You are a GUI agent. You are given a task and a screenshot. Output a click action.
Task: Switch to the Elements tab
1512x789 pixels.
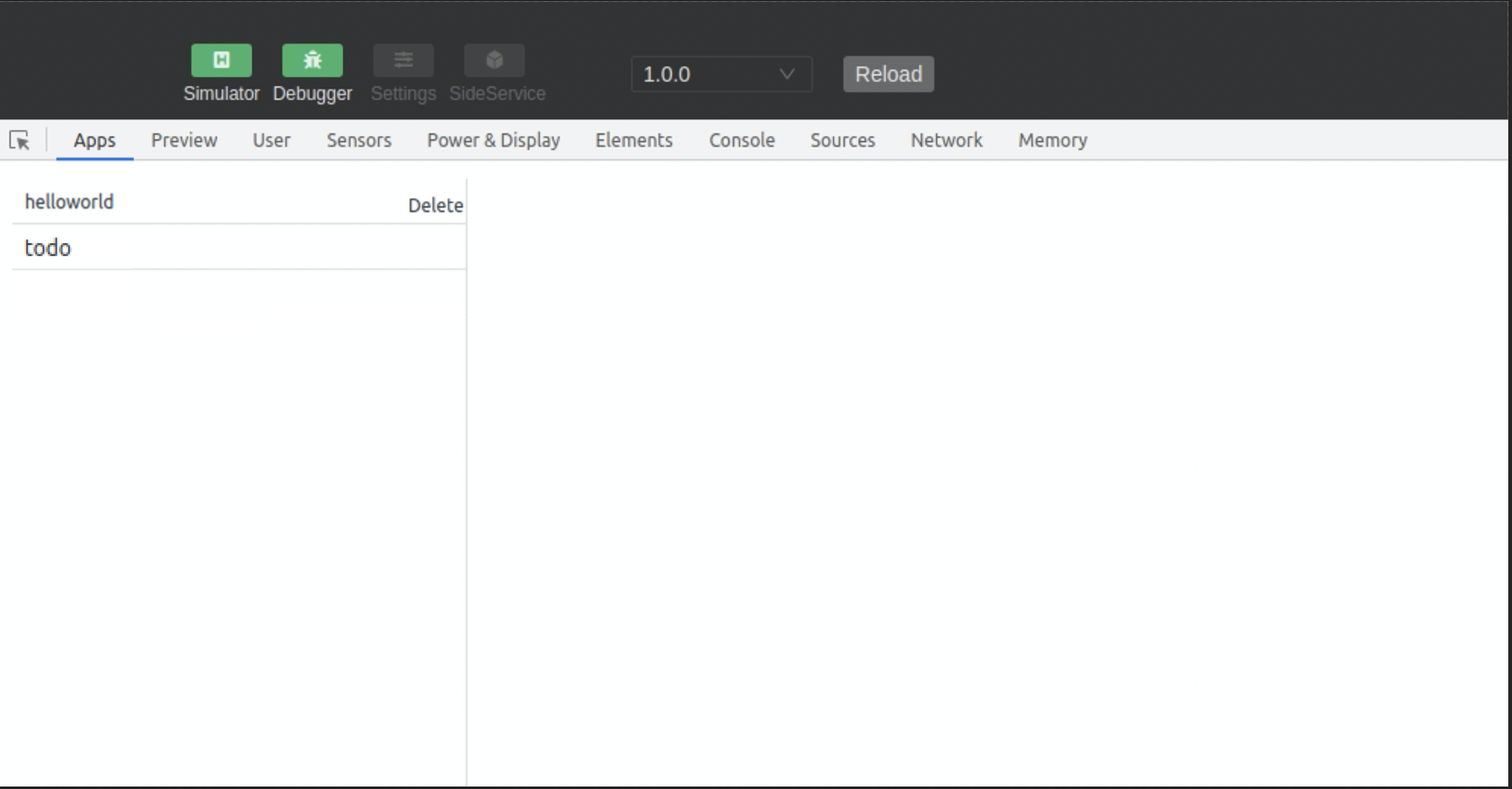(x=633, y=141)
